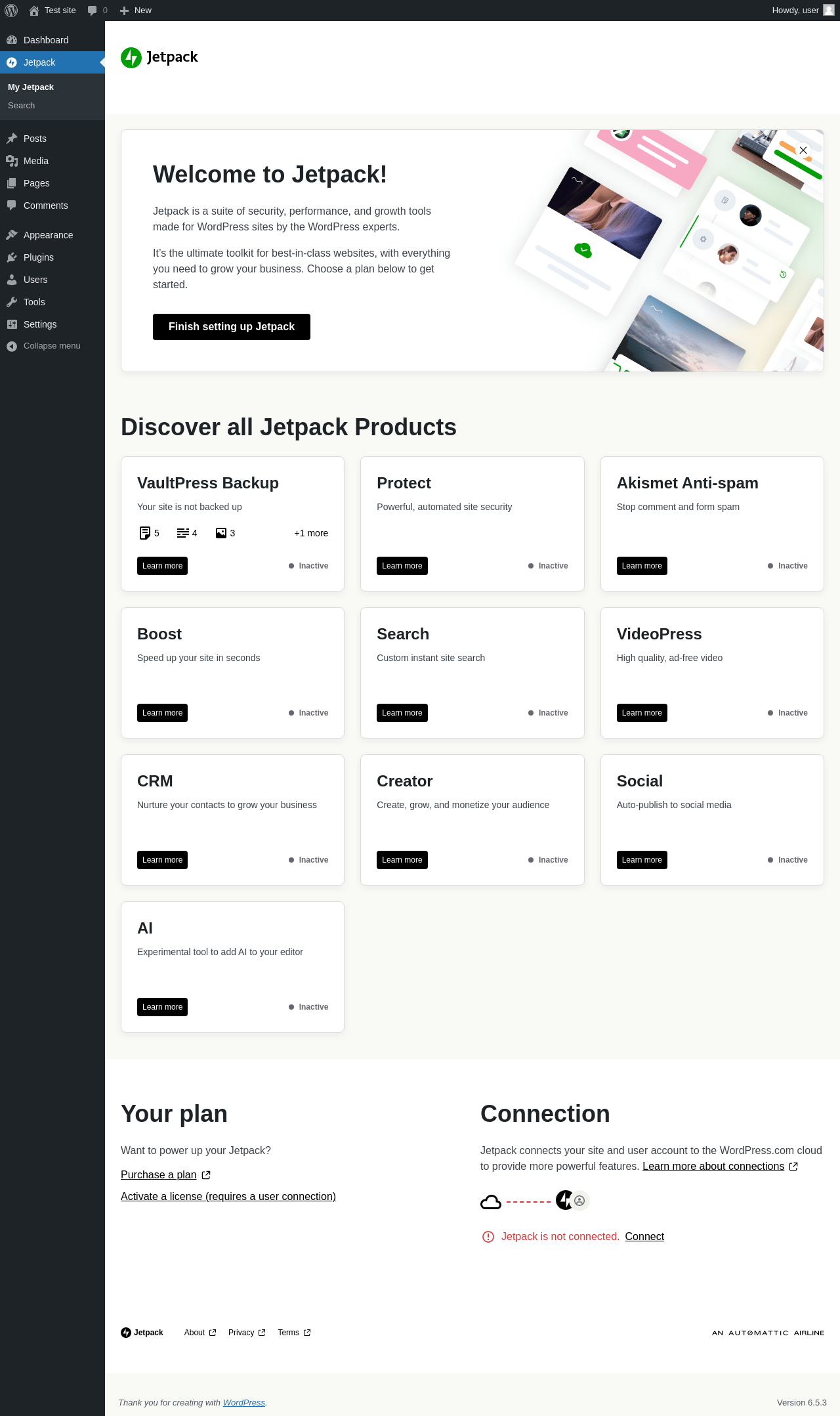Image resolution: width=840 pixels, height=1416 pixels.
Task: Click Finish setting up Jetpack button
Action: (232, 327)
